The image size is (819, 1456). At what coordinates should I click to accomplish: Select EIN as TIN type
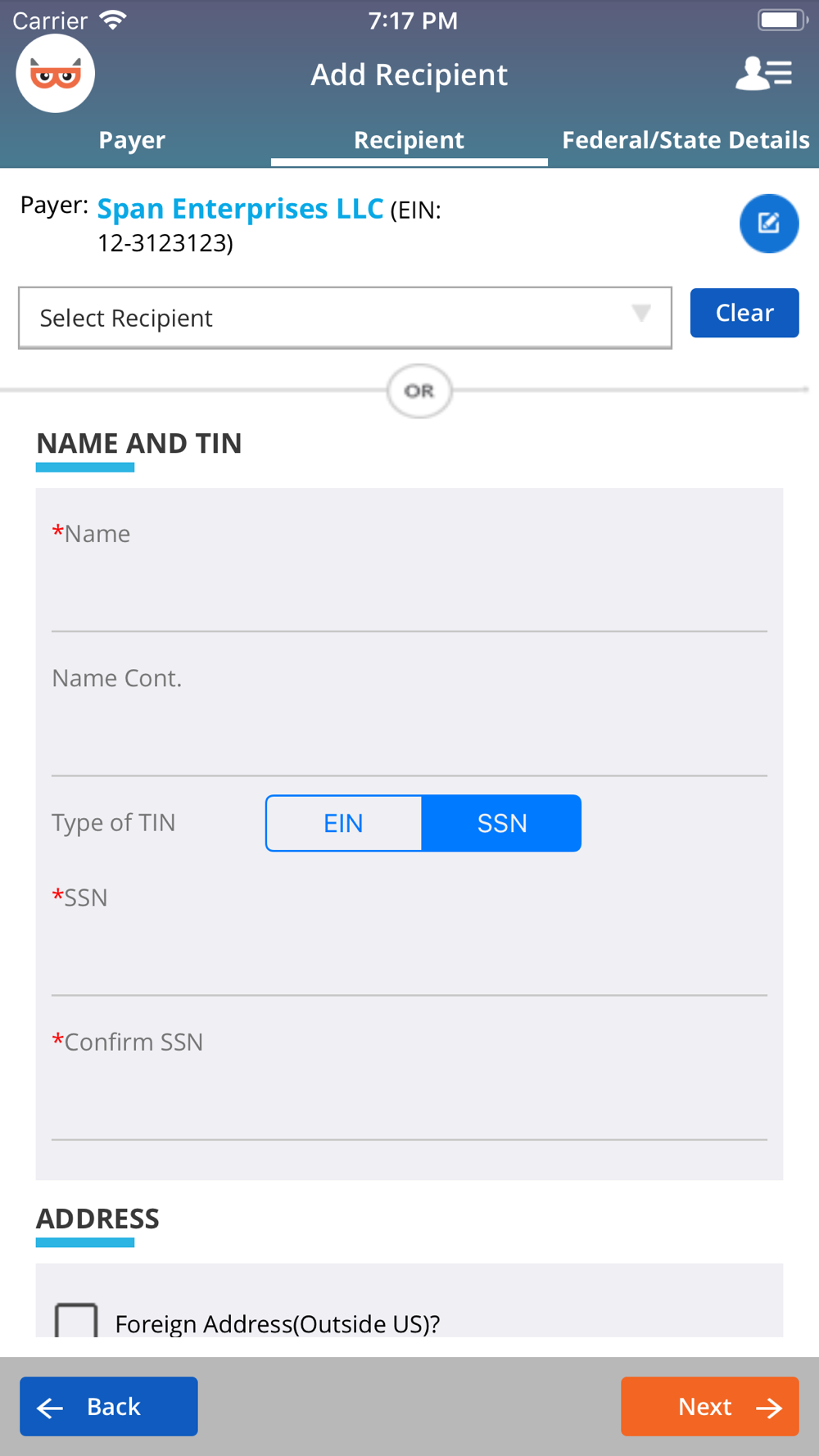(344, 823)
